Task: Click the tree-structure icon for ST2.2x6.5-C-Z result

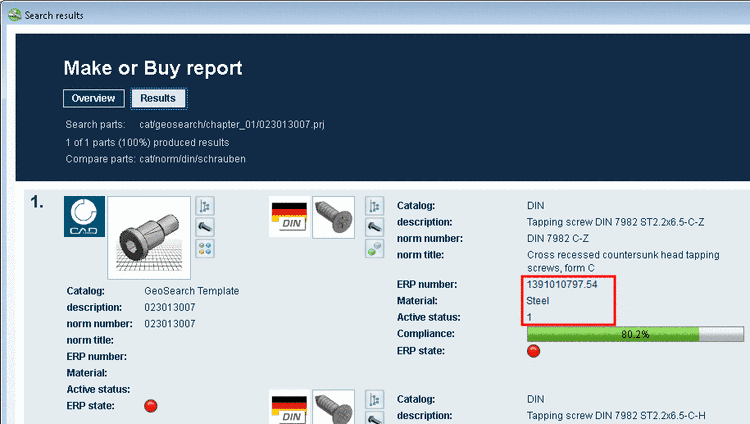Action: tap(375, 206)
